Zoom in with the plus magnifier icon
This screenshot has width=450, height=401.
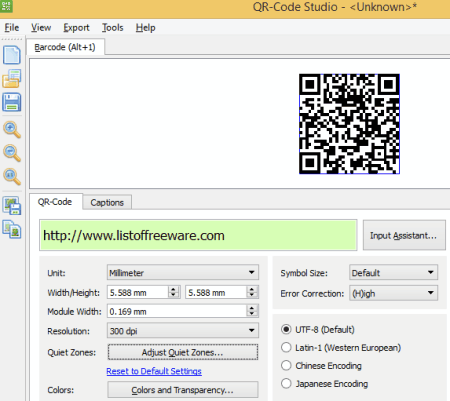coord(12,129)
